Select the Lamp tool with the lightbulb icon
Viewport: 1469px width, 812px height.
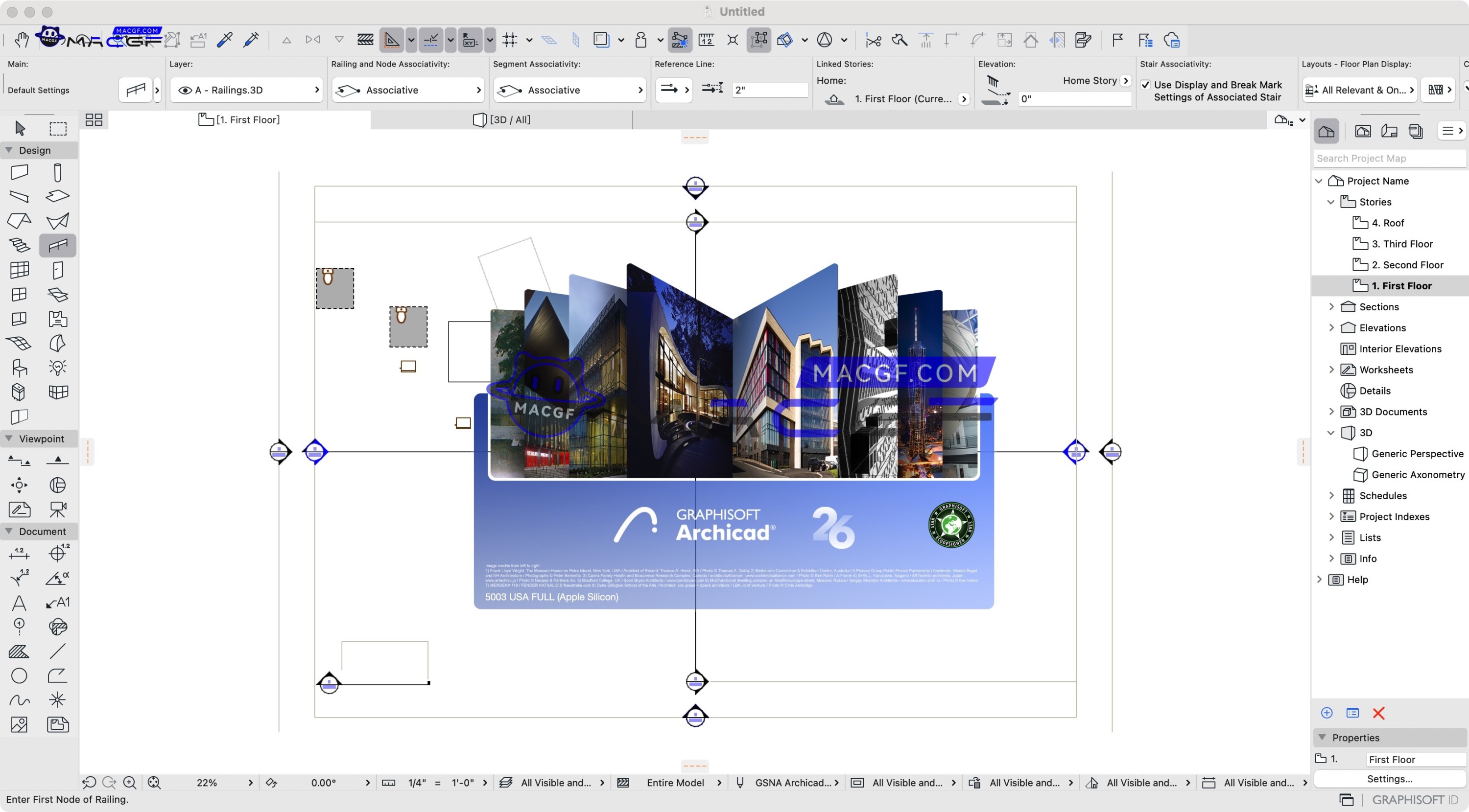pos(57,368)
